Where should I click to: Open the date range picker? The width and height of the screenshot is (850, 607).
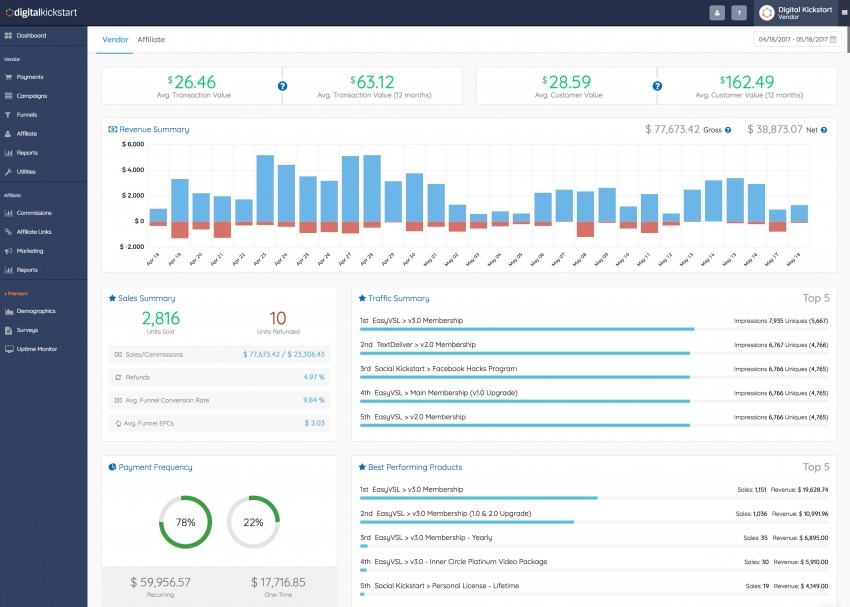point(795,40)
